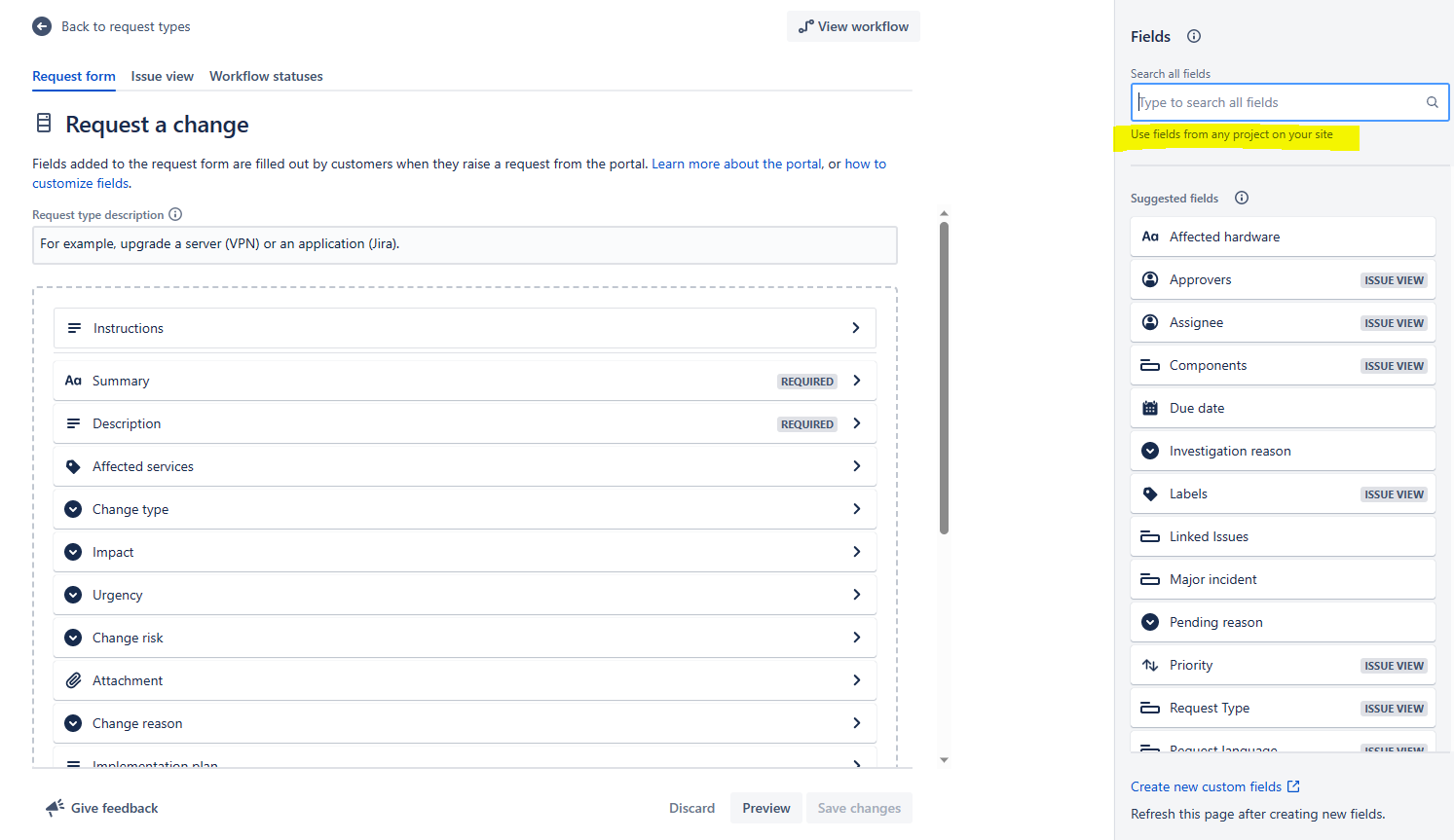The image size is (1454, 840).
Task: Click the Create new custom fields link
Action: coord(1208,786)
